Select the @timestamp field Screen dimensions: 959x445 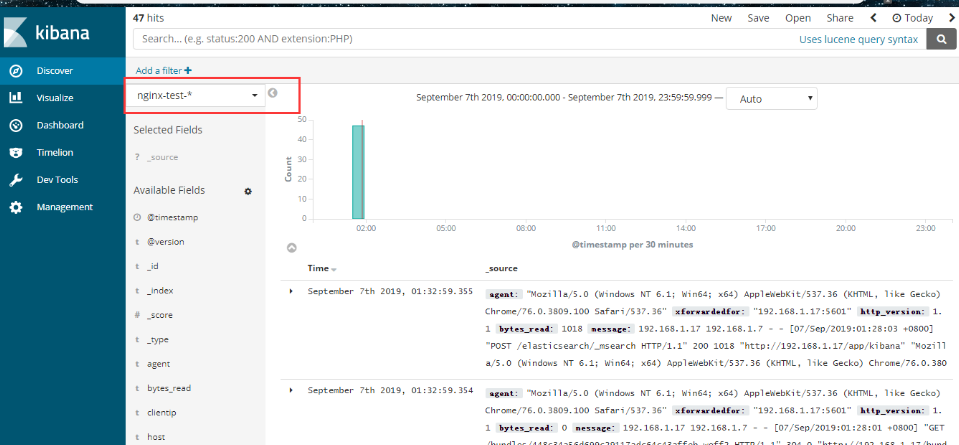172,218
